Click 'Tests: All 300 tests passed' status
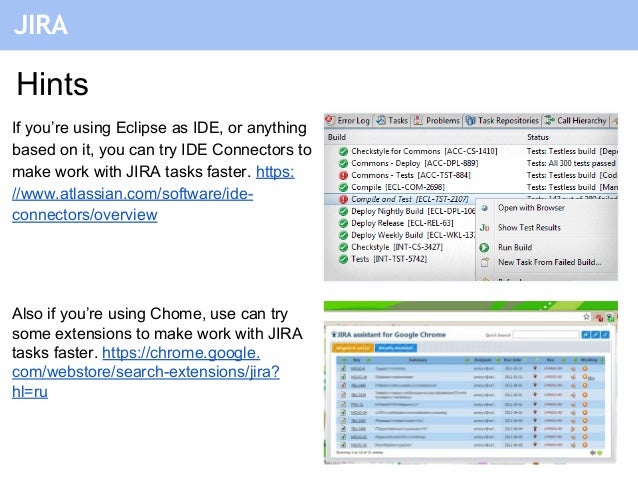Screen dimensions: 638x479 (571, 163)
